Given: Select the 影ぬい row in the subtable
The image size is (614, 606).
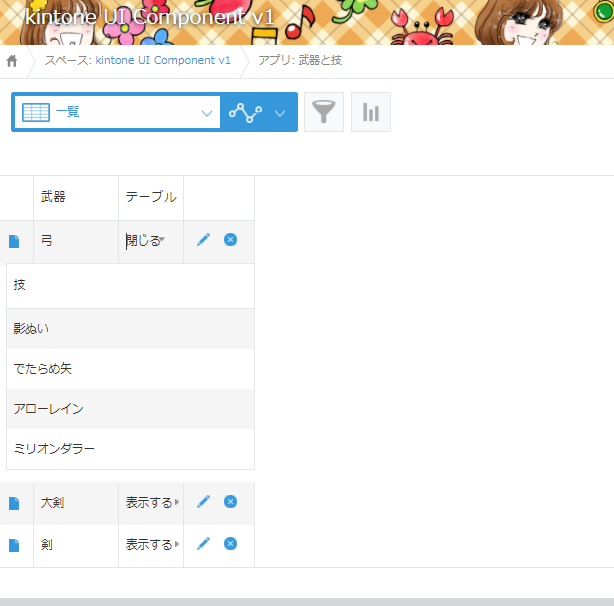Looking at the screenshot, I should 130,329.
